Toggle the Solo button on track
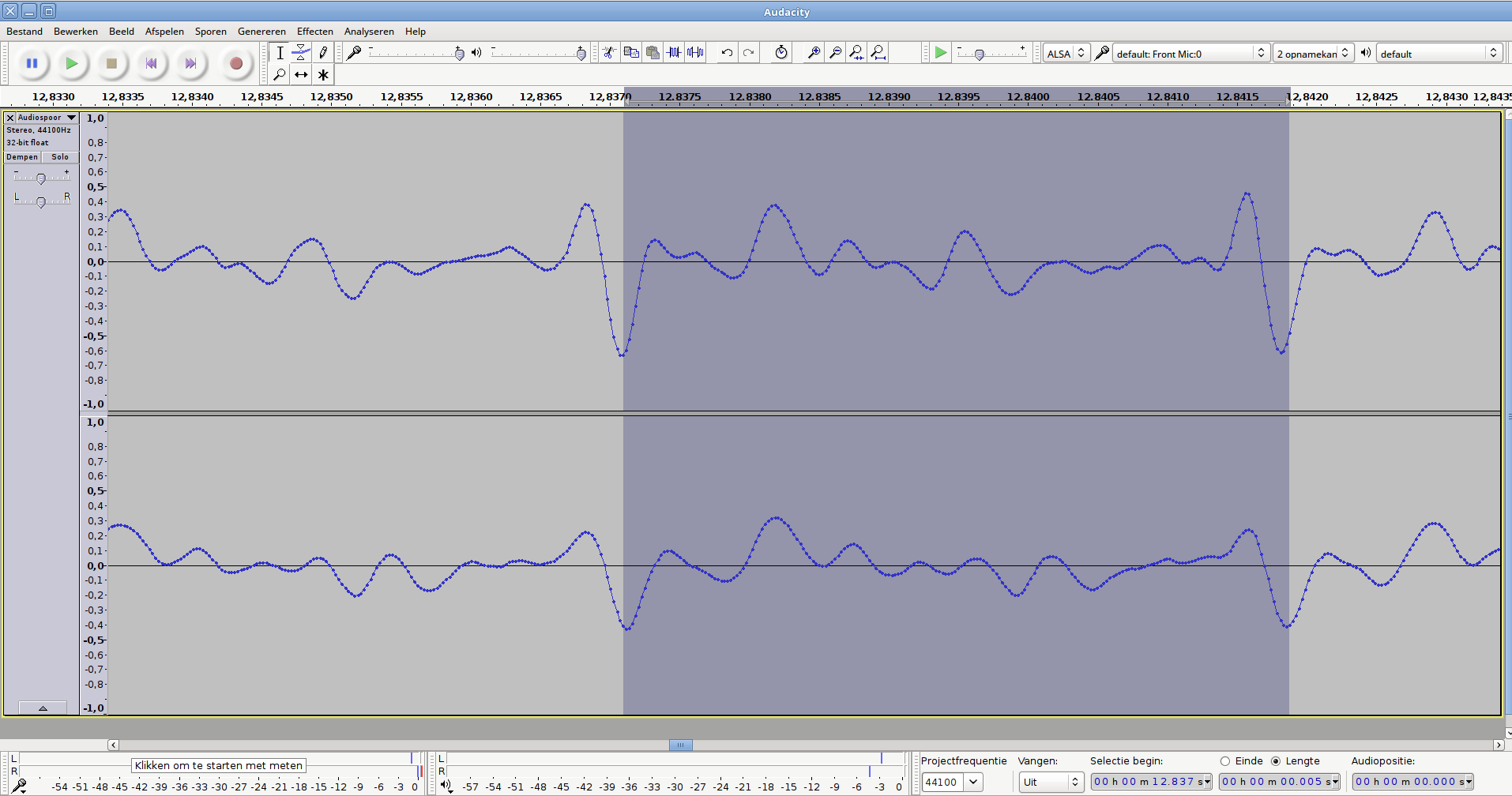Screen dimensions: 1512x796 pos(60,157)
